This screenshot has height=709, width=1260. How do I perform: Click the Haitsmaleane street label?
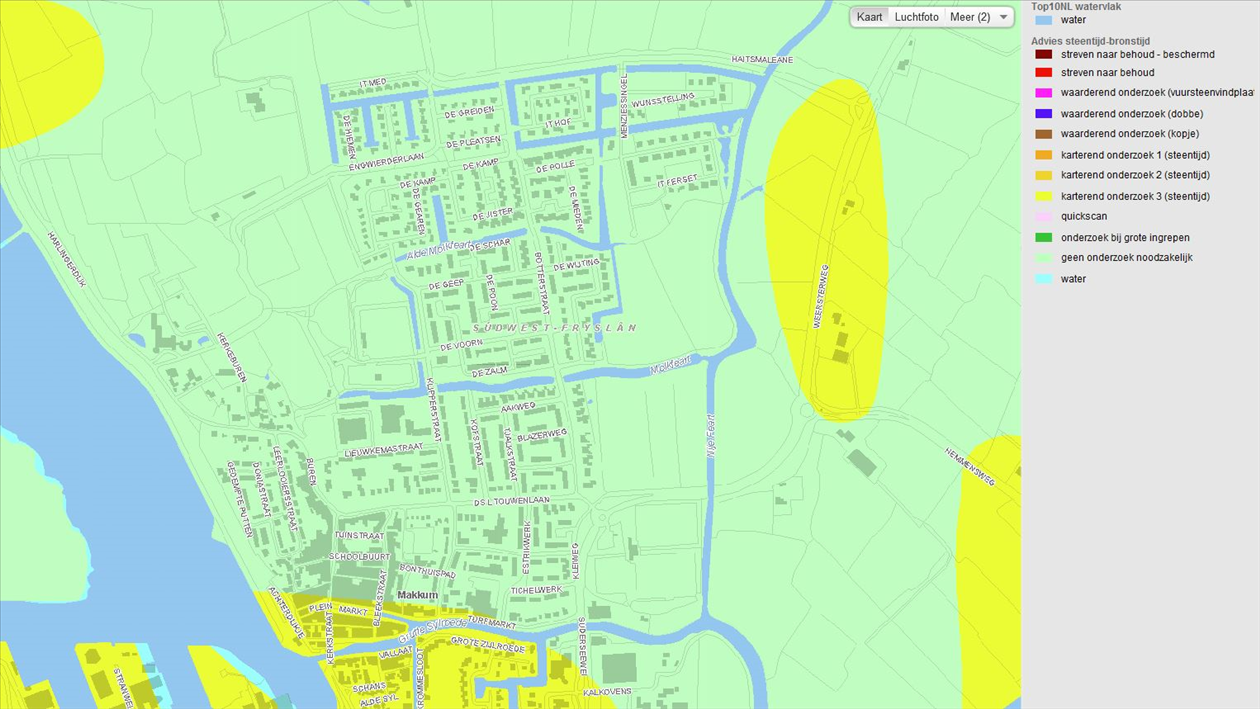tap(762, 60)
